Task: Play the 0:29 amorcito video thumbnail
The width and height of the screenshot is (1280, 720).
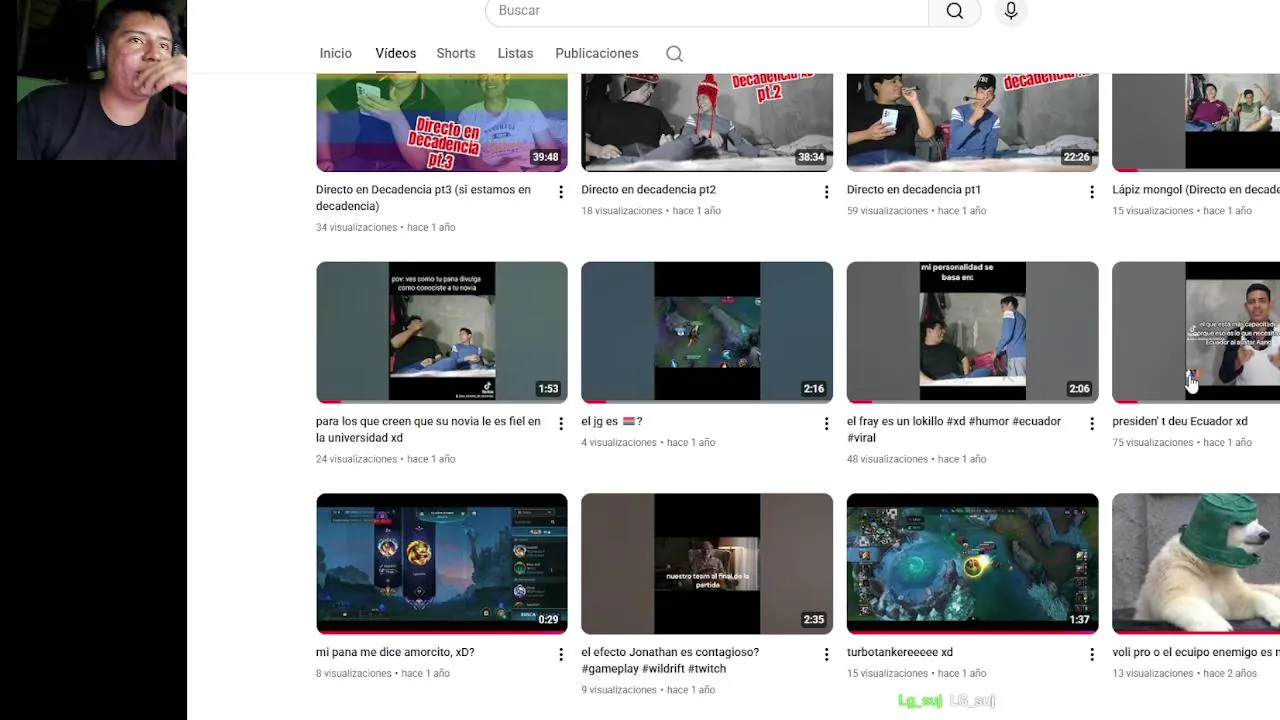Action: tap(442, 564)
